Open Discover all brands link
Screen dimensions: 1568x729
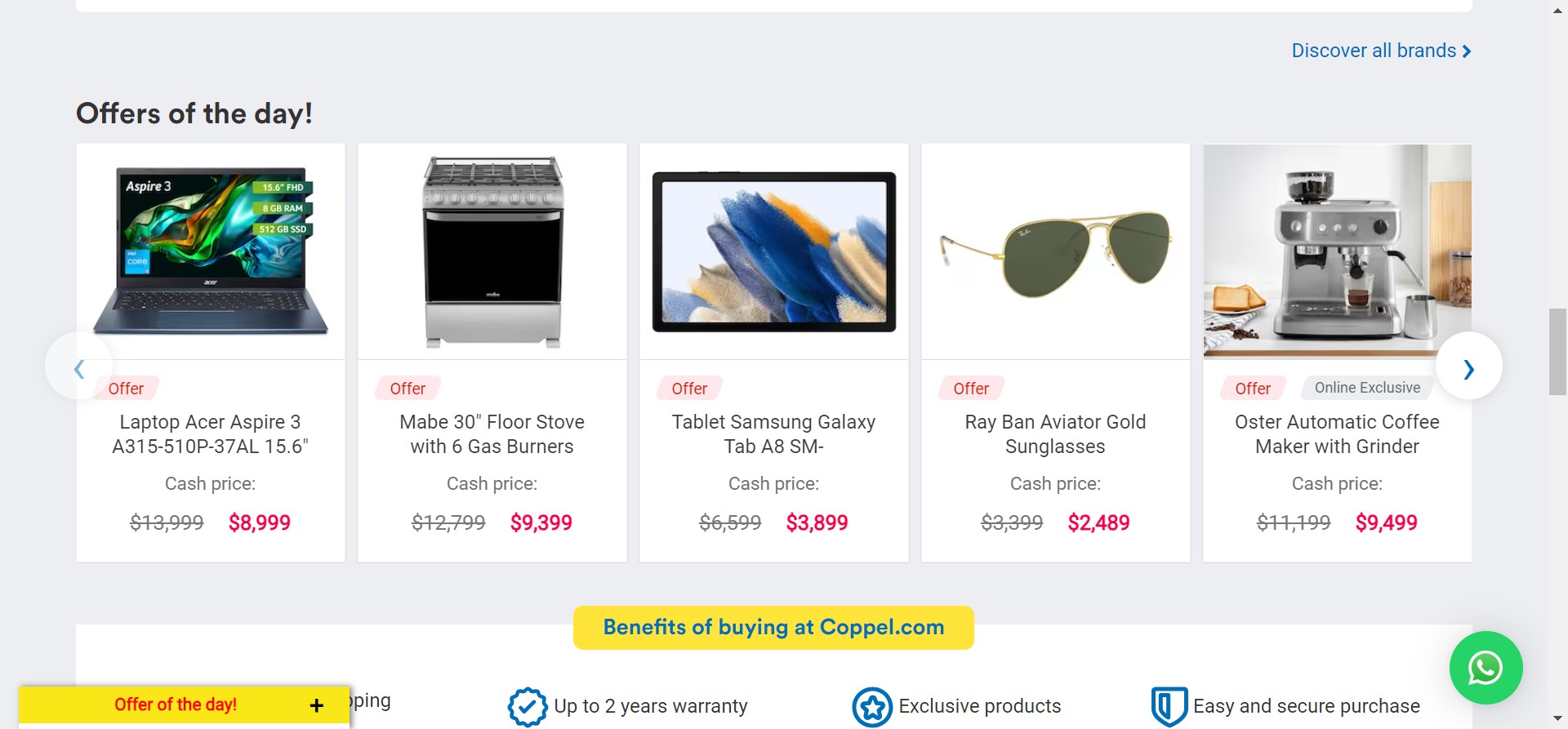tap(1381, 51)
